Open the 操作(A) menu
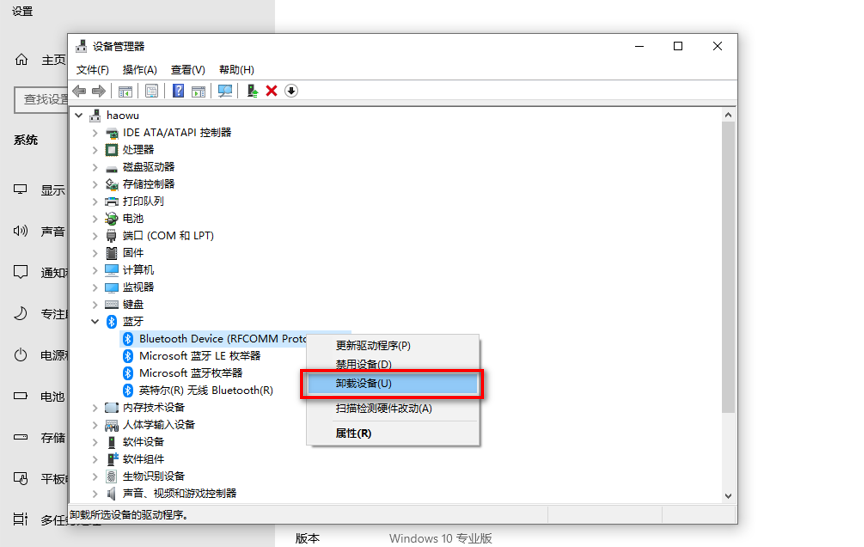 [x=139, y=70]
